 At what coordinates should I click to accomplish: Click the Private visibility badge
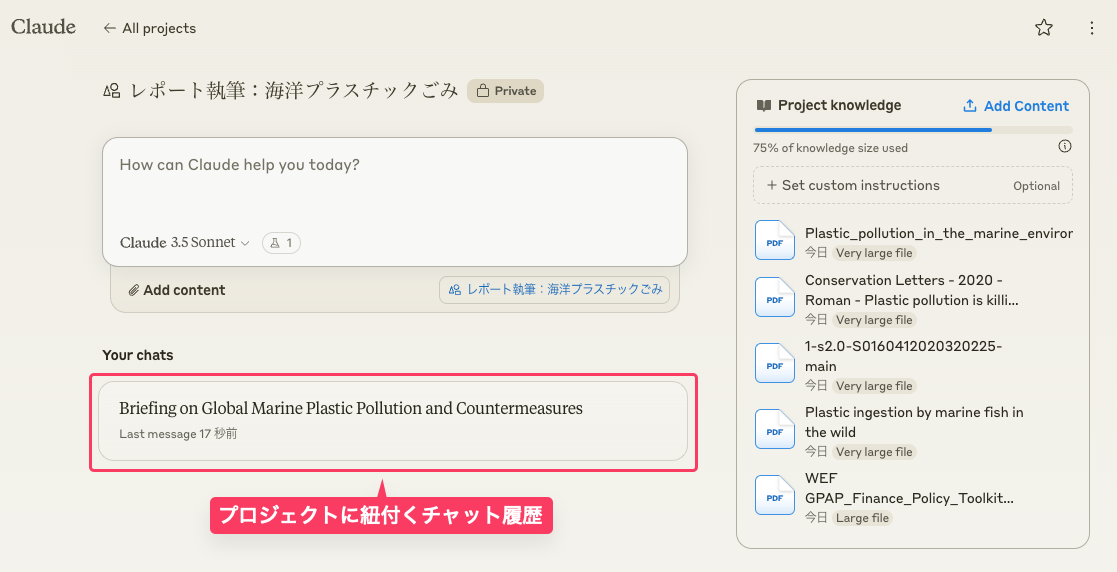[x=505, y=91]
